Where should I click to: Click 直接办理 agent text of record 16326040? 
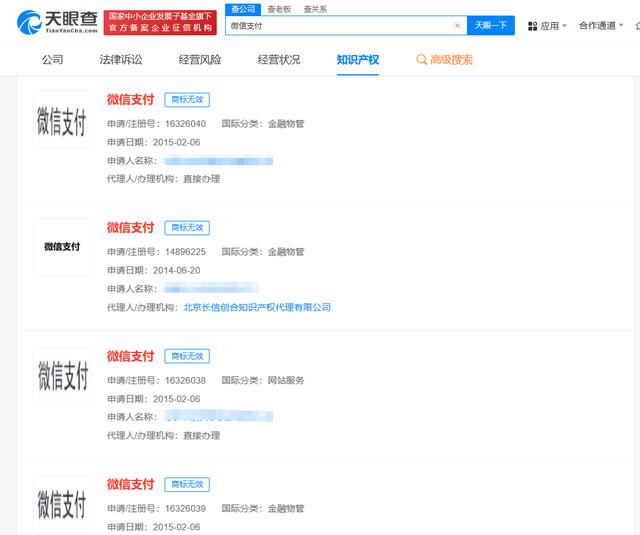pyautogui.click(x=202, y=179)
